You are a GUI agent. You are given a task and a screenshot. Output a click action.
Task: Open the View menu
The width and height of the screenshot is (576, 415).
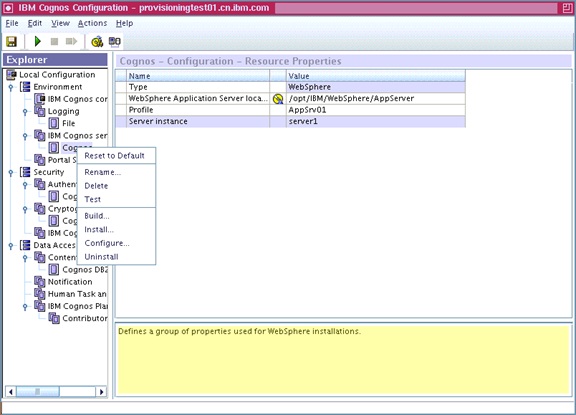click(60, 23)
